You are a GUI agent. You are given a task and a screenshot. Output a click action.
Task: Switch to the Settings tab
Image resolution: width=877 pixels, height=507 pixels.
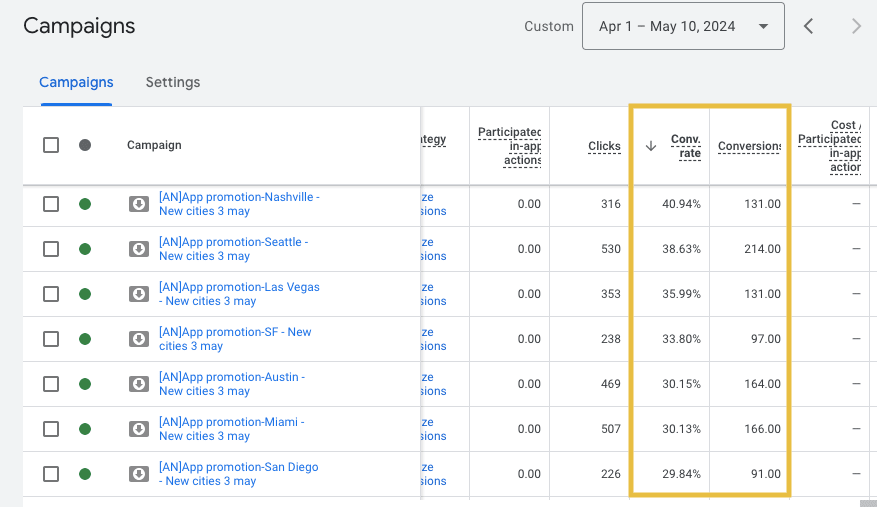173,82
